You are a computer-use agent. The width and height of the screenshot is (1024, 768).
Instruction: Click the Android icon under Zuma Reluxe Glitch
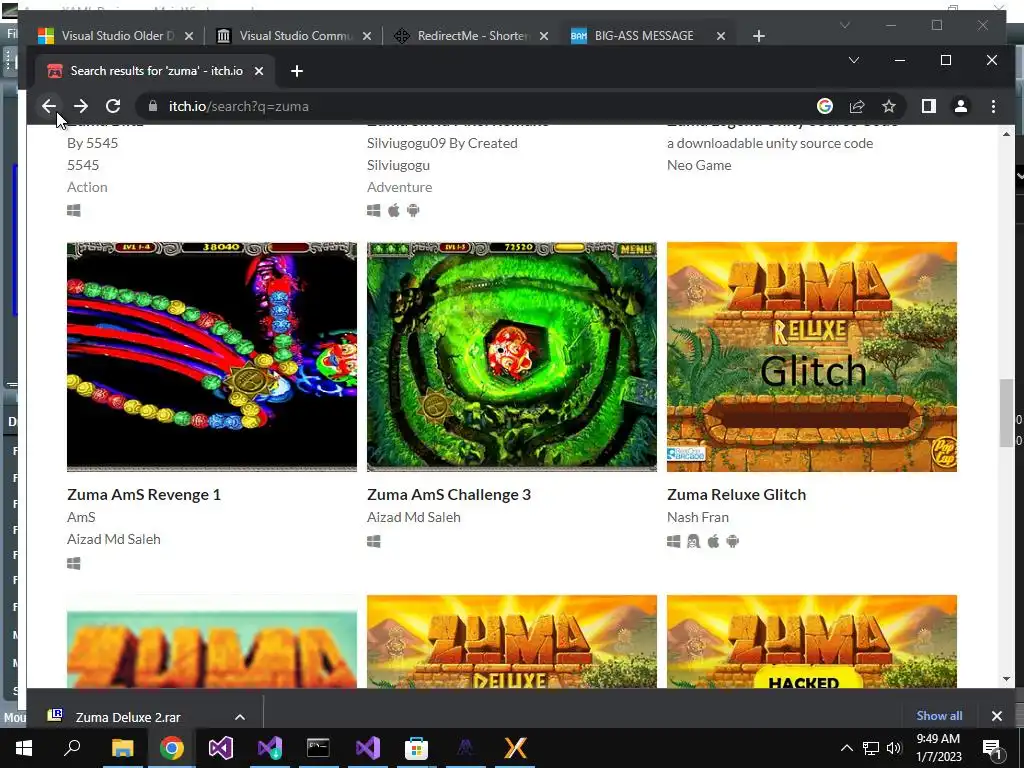tap(733, 541)
